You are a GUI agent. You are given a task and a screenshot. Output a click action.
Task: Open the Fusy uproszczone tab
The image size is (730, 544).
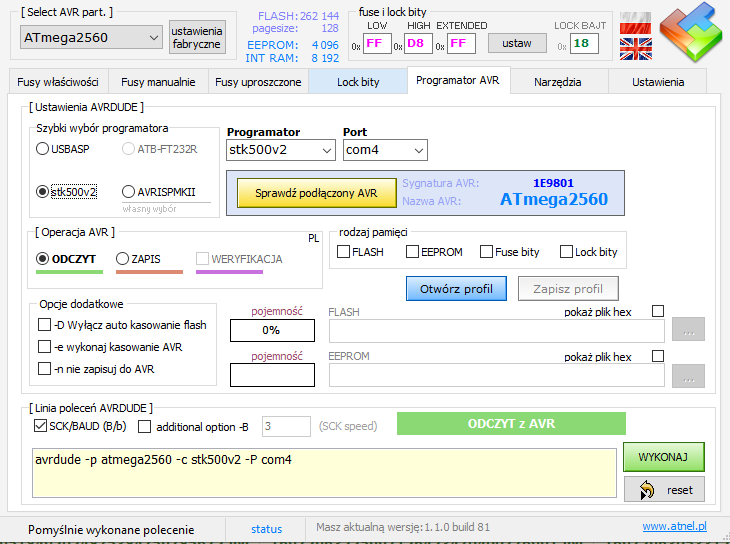258,82
